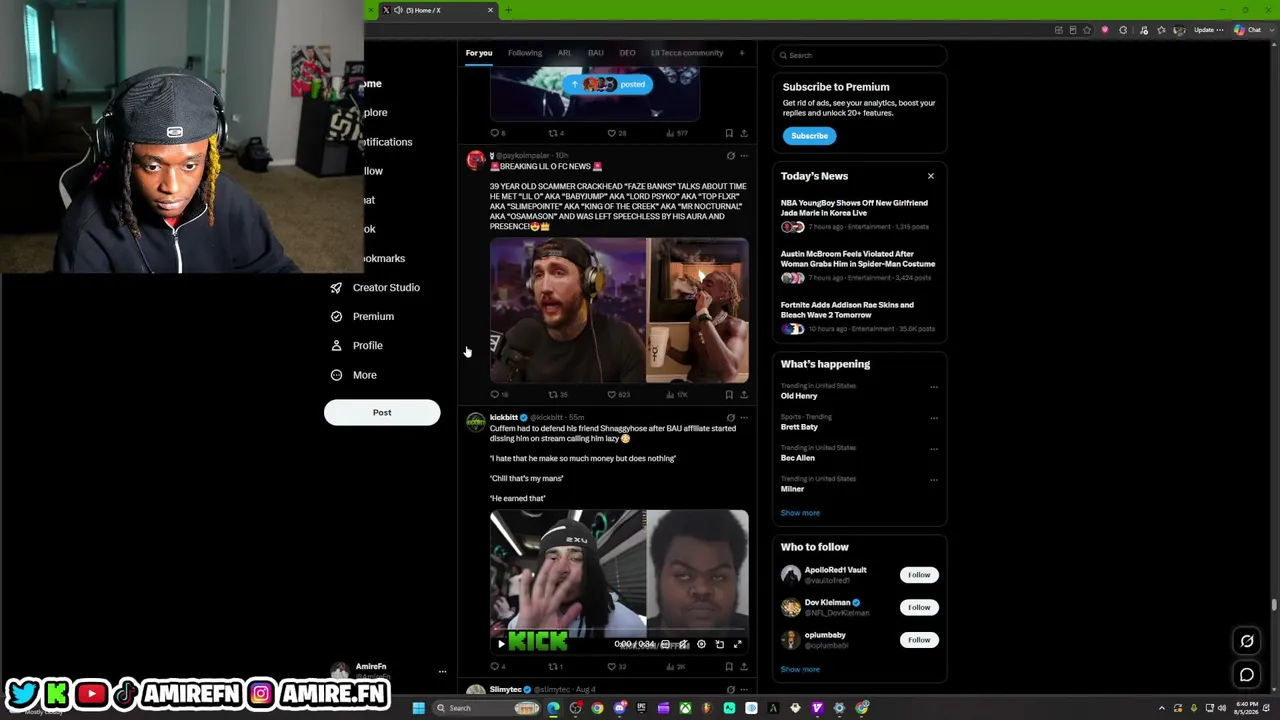Open the DEO timeline tab
This screenshot has width=1280, height=720.
[x=627, y=53]
